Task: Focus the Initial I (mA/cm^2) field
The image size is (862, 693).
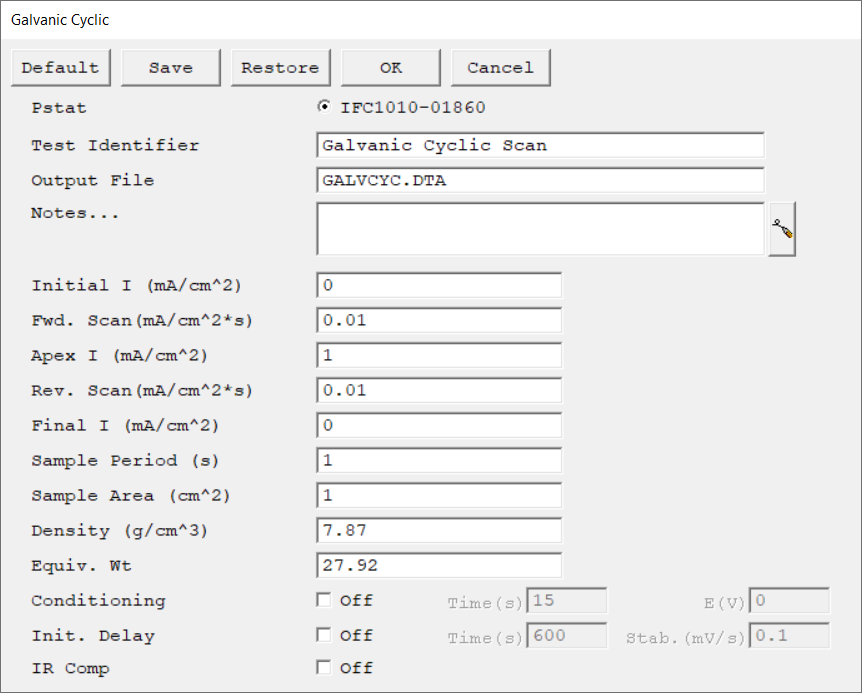Action: [x=439, y=286]
